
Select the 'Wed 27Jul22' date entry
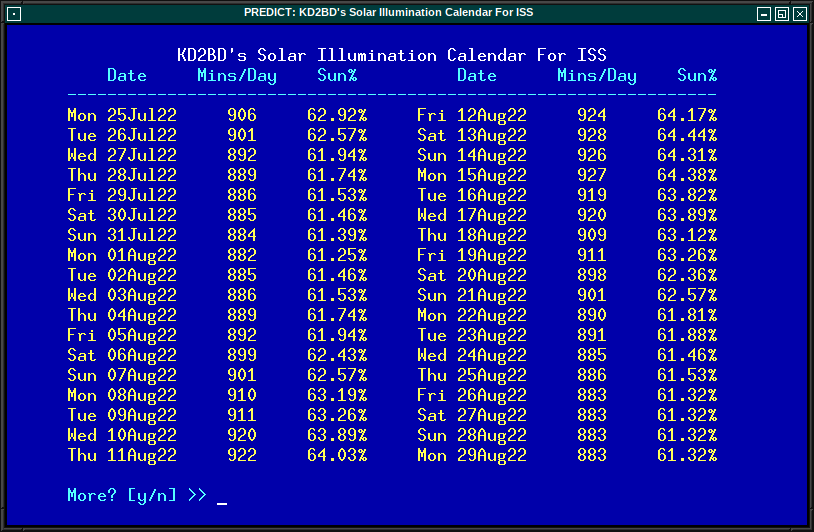122,155
